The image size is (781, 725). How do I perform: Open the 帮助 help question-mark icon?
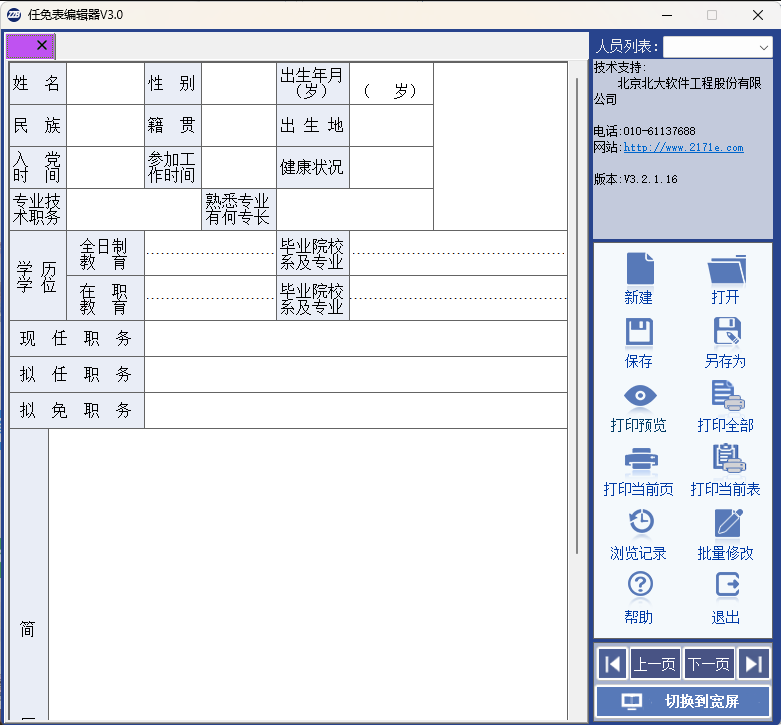pos(640,584)
